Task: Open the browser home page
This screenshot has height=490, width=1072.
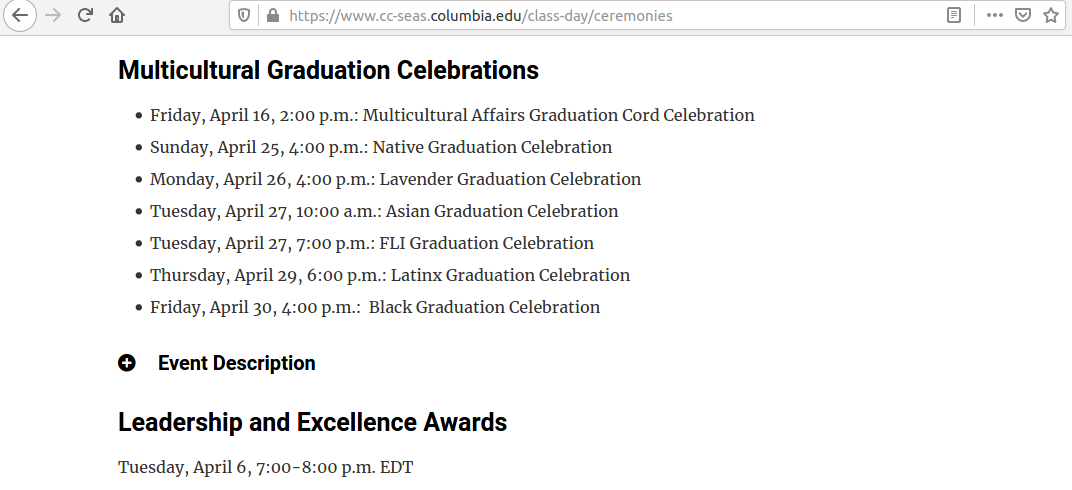Action: [x=117, y=15]
